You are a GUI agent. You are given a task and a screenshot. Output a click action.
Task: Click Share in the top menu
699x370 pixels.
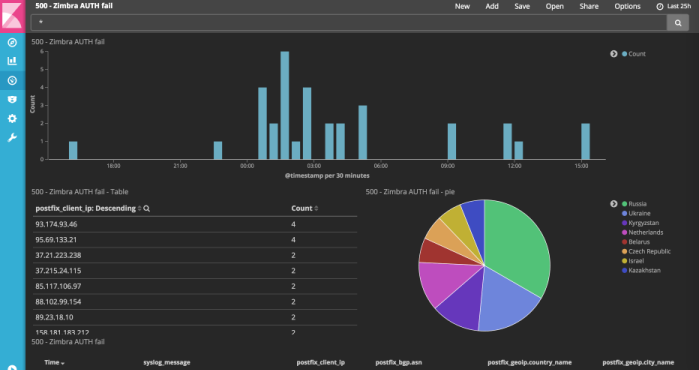(589, 7)
